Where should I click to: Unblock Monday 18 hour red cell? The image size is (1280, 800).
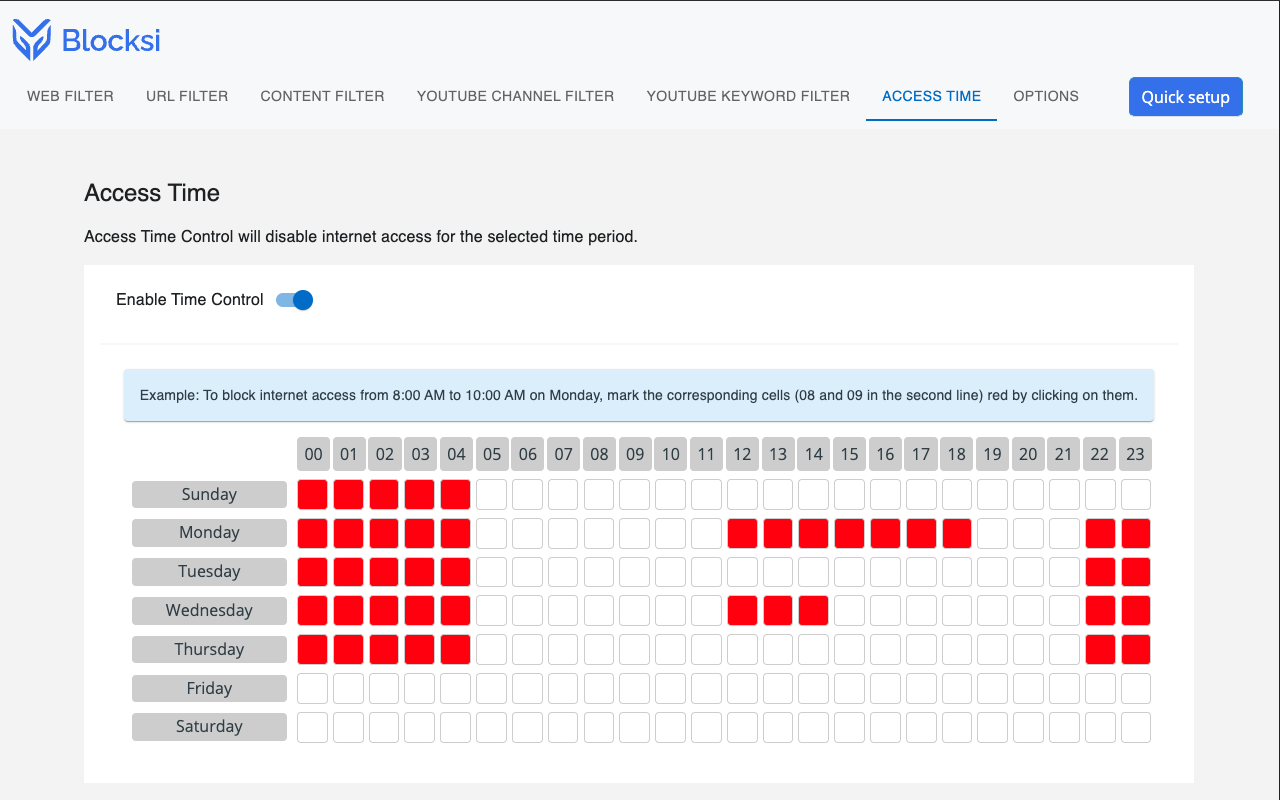click(x=957, y=533)
